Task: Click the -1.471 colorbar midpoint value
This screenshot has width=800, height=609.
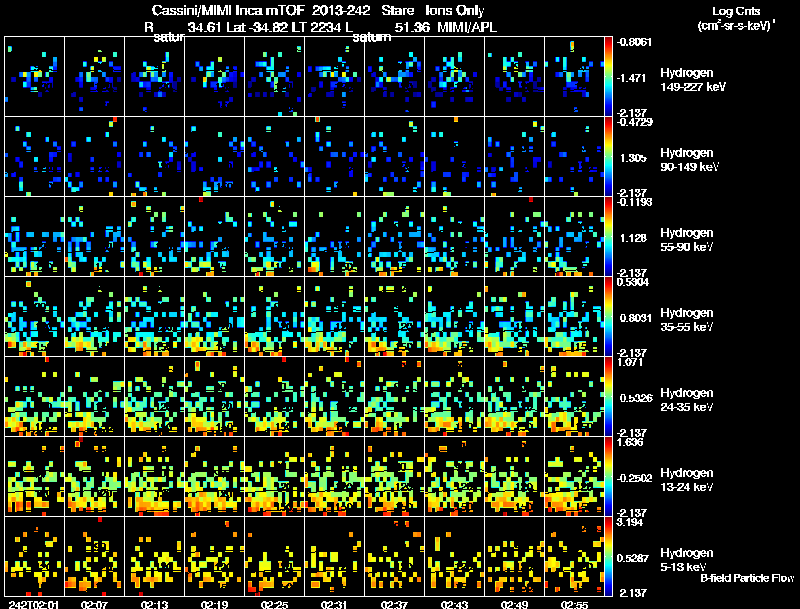Action: (631, 78)
